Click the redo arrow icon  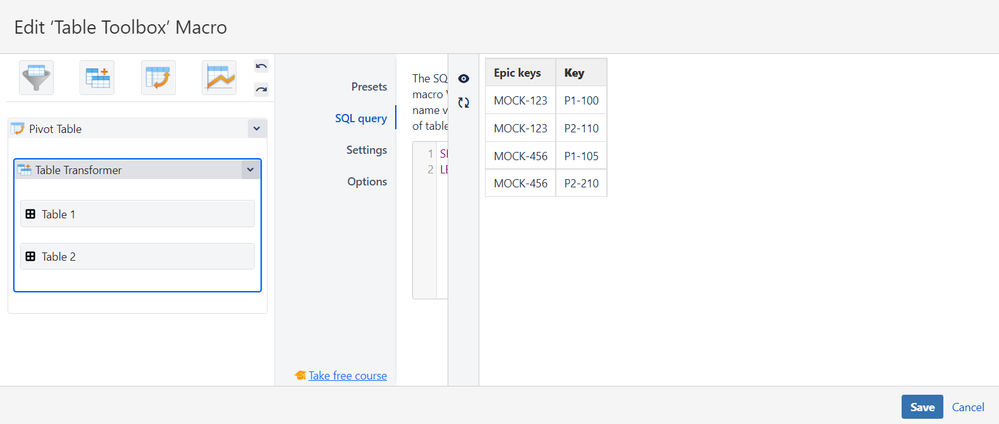pyautogui.click(x=261, y=89)
